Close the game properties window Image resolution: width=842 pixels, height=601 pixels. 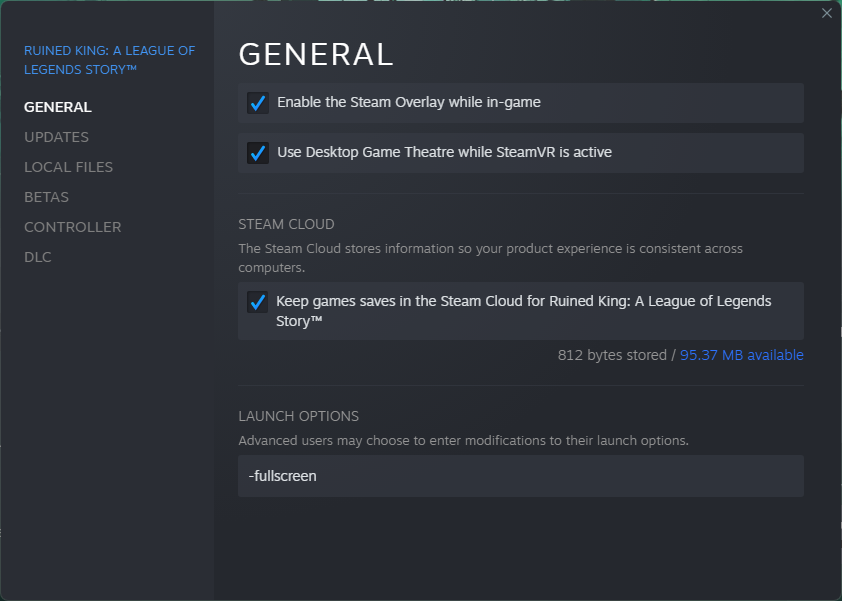[x=826, y=13]
